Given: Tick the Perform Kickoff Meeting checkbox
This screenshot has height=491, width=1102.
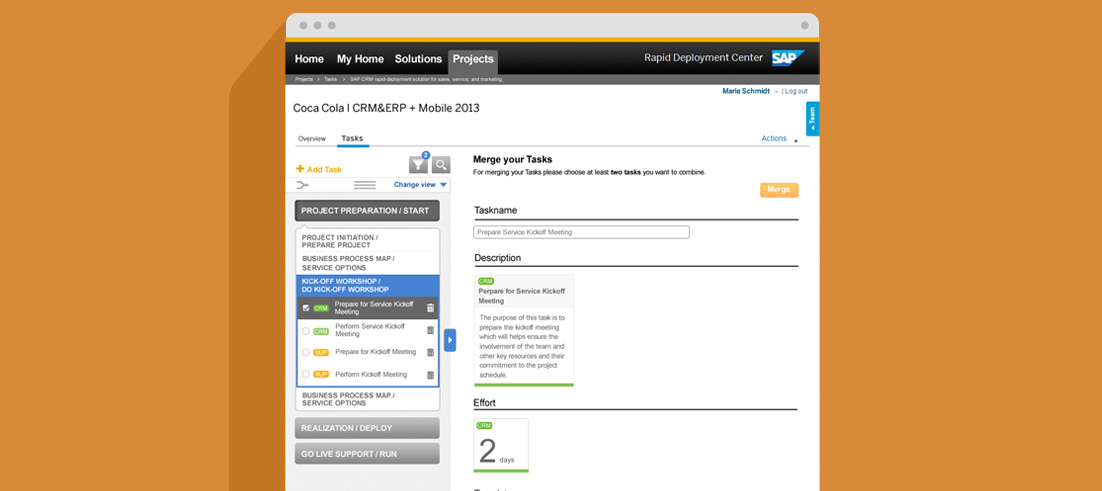Looking at the screenshot, I should coord(306,374).
